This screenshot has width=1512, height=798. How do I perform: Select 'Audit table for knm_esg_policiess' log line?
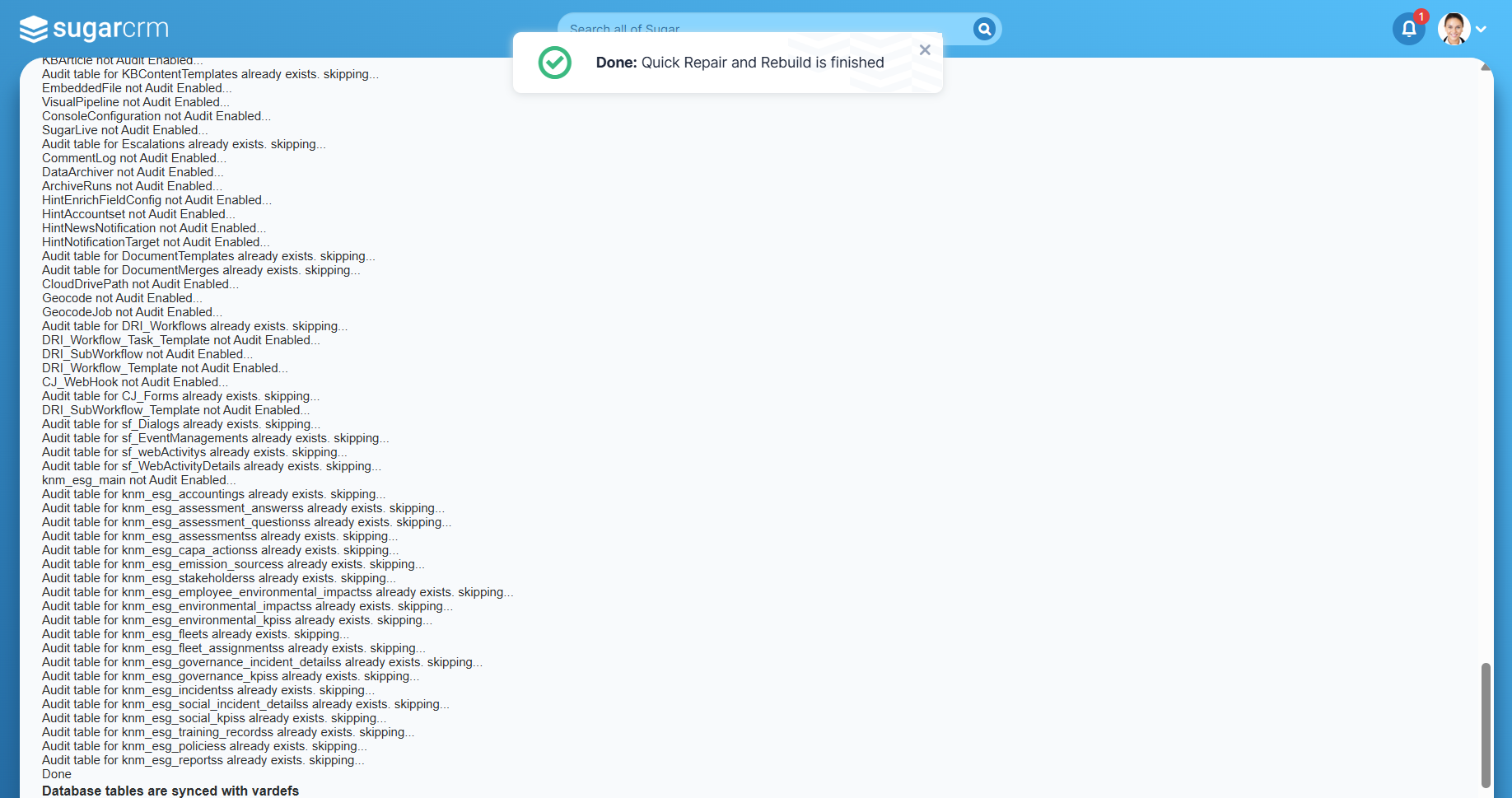(x=204, y=746)
